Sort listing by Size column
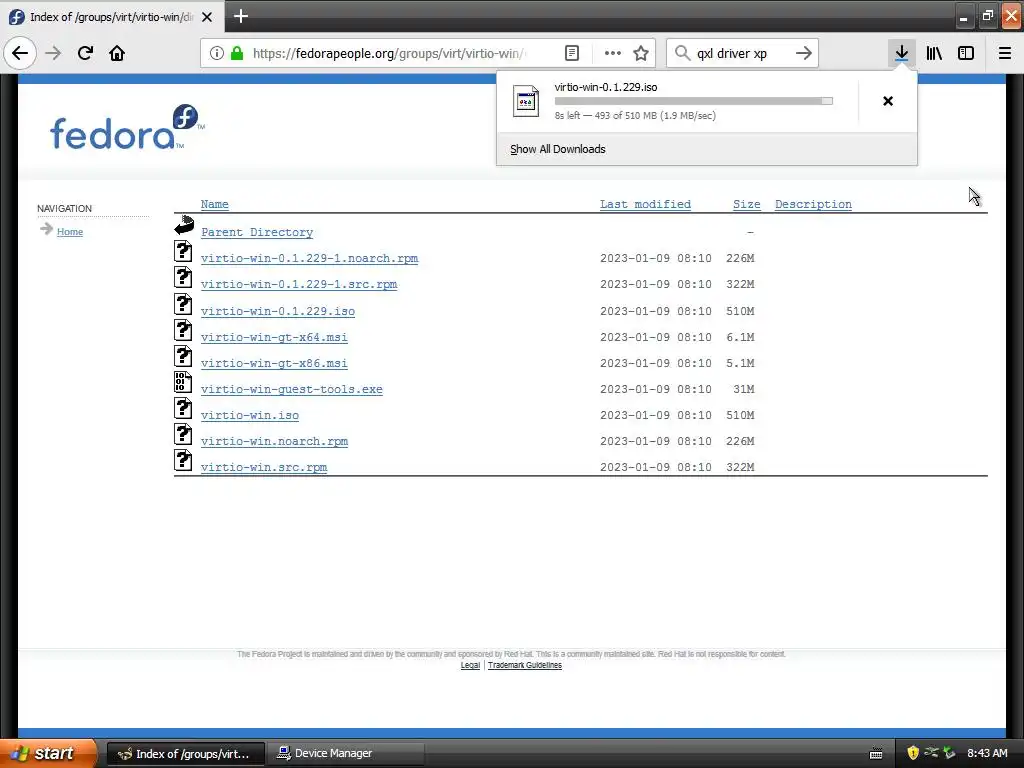This screenshot has height=768, width=1024. pos(746,204)
